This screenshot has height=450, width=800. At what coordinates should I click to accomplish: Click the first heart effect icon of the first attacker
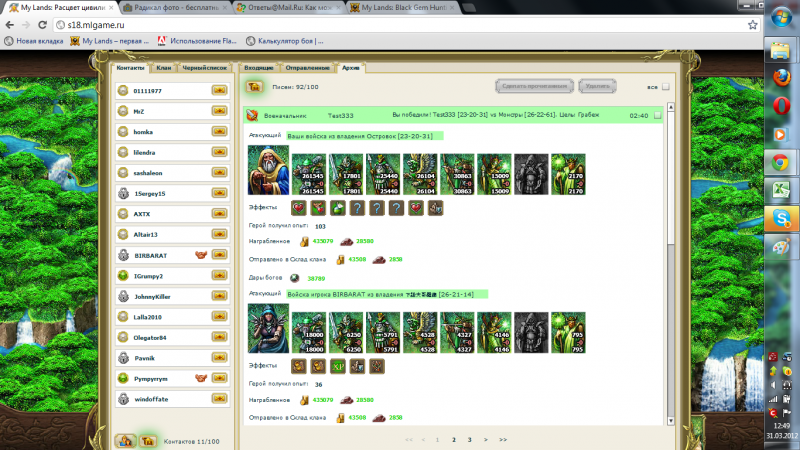(298, 208)
